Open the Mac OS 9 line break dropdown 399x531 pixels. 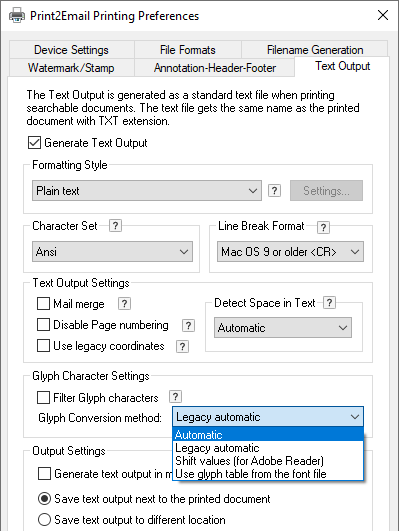[x=290, y=252]
